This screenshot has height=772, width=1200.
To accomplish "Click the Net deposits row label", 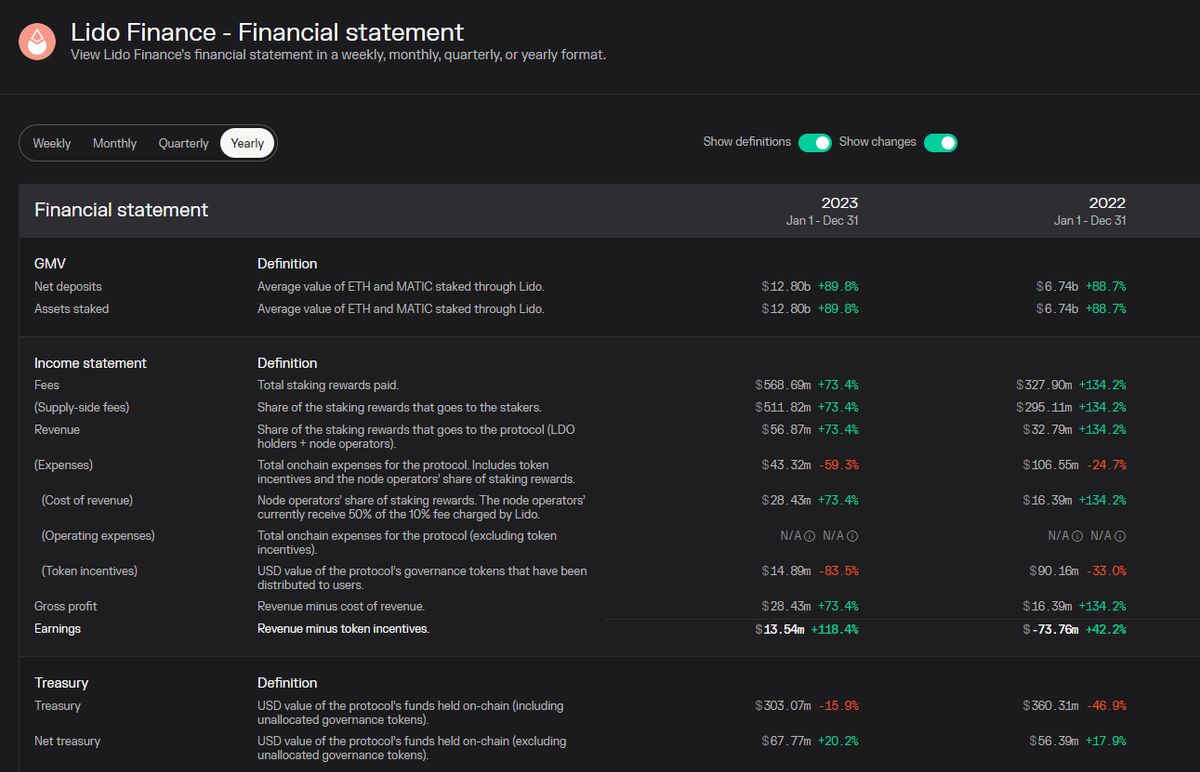I will click(68, 286).
